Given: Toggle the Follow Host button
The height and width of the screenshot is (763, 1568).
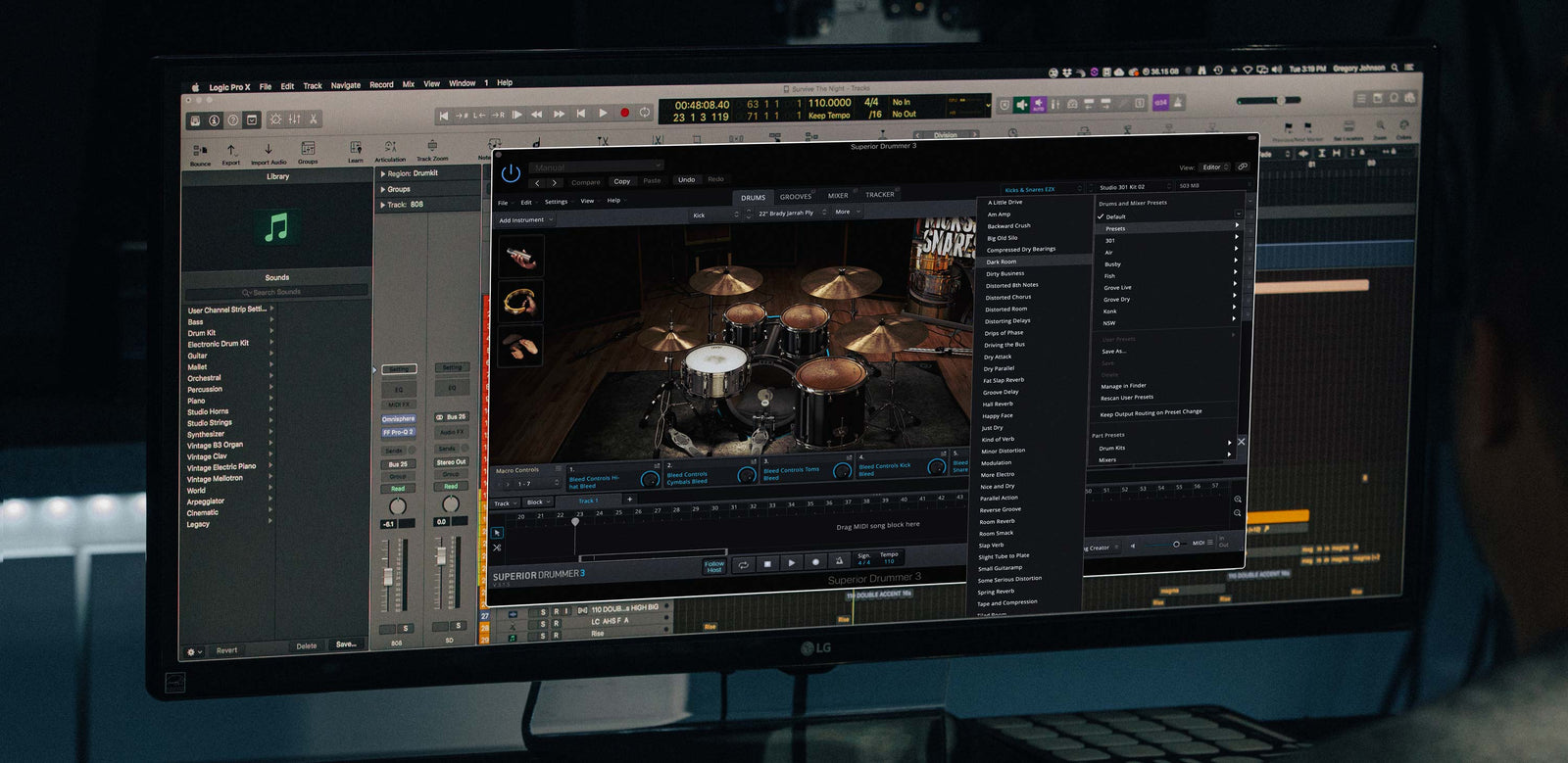Looking at the screenshot, I should click(714, 566).
